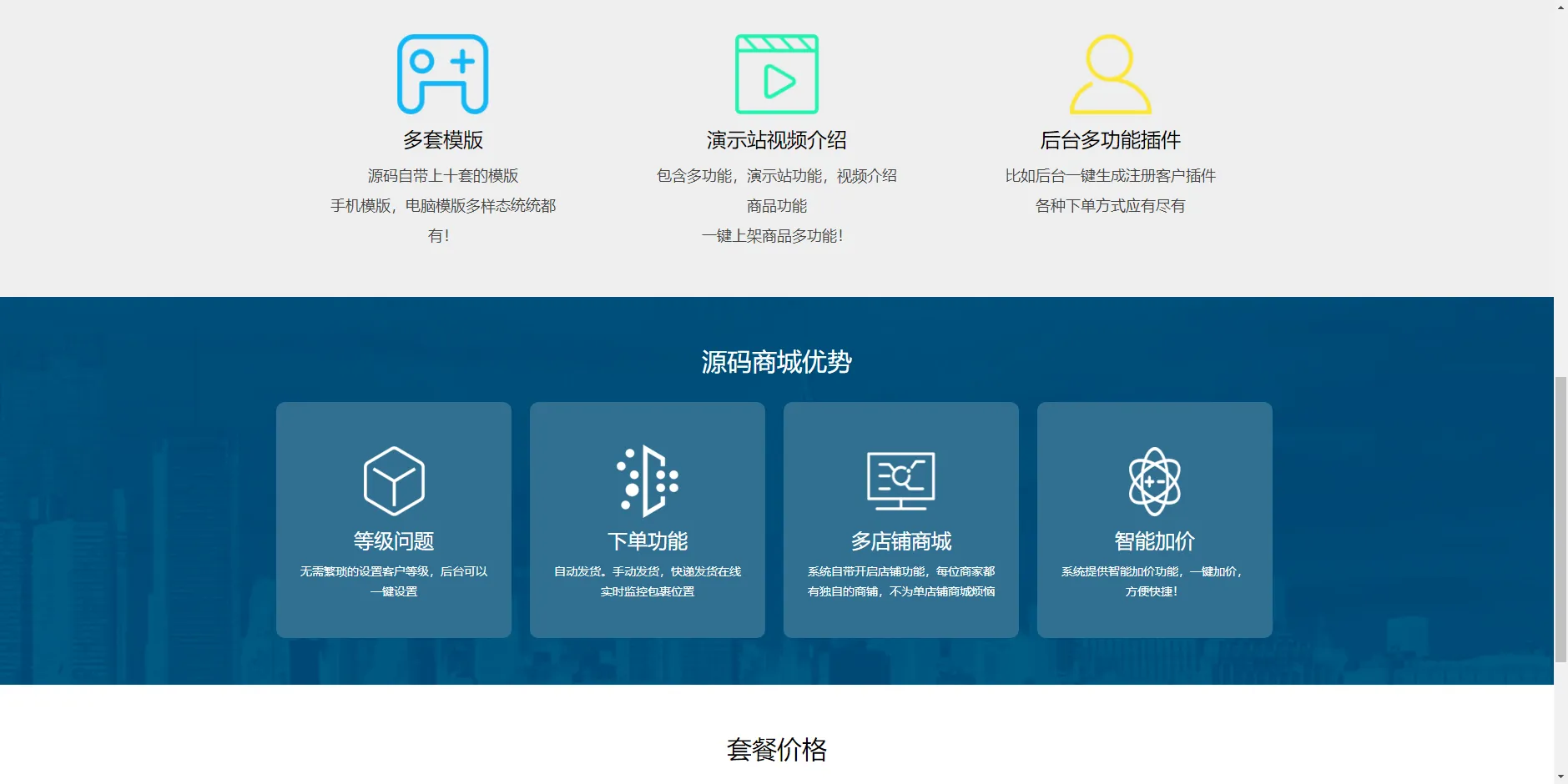Select the 多店铺商城 card

[x=901, y=520]
